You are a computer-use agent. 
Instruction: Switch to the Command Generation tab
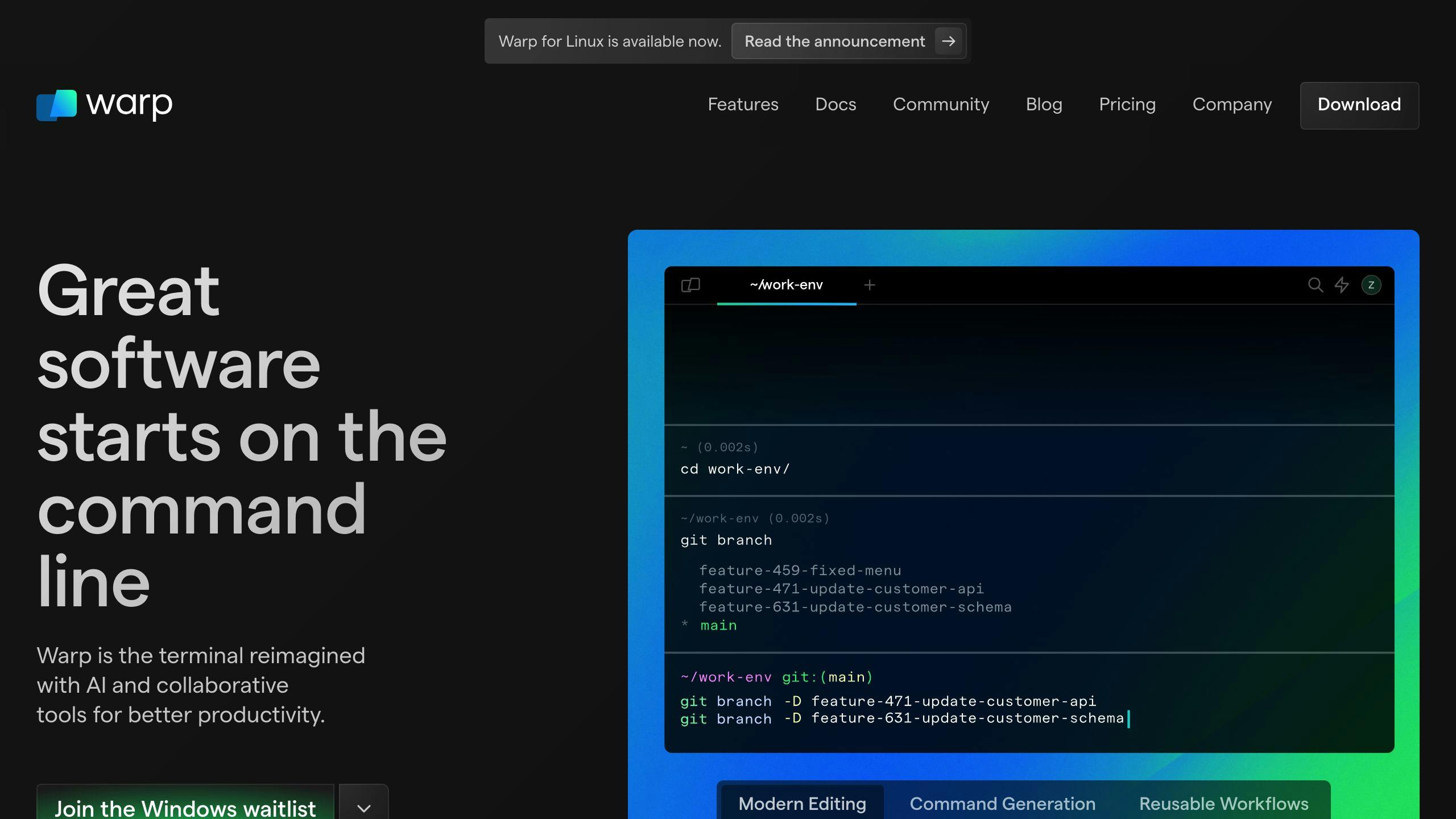pos(1002,803)
